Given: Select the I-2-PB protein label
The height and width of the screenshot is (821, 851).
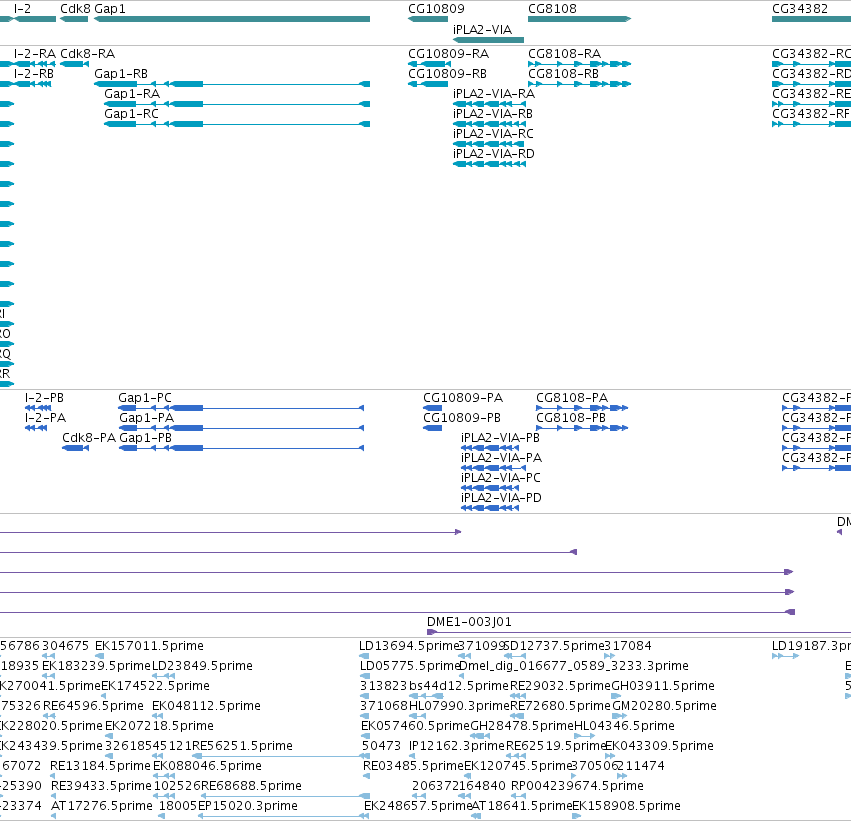Looking at the screenshot, I should [x=45, y=398].
